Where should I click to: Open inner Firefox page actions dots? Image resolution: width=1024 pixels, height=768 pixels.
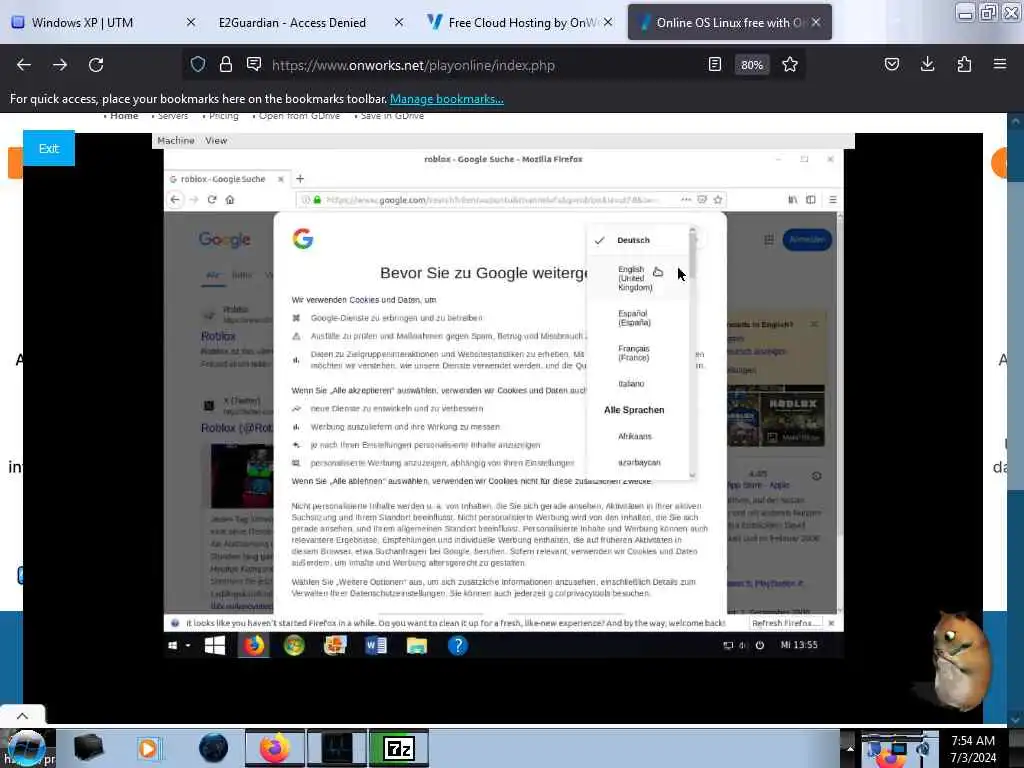click(686, 200)
